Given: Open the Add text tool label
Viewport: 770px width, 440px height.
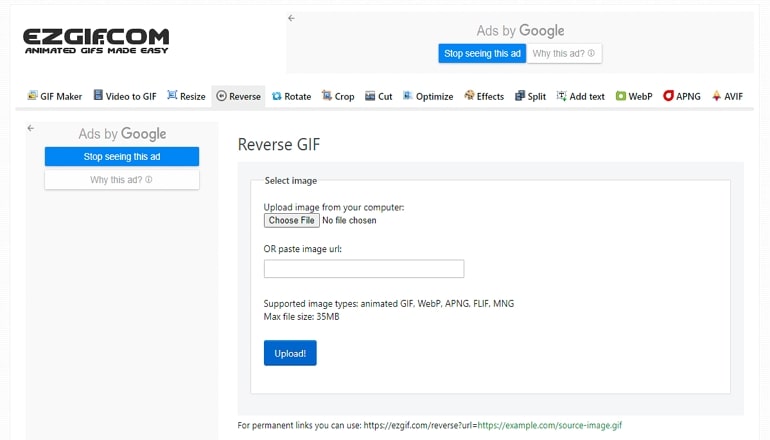Looking at the screenshot, I should (x=587, y=97).
